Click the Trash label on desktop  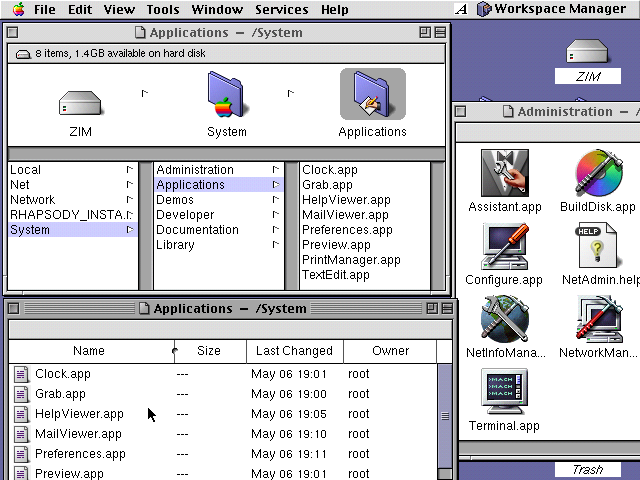click(587, 469)
